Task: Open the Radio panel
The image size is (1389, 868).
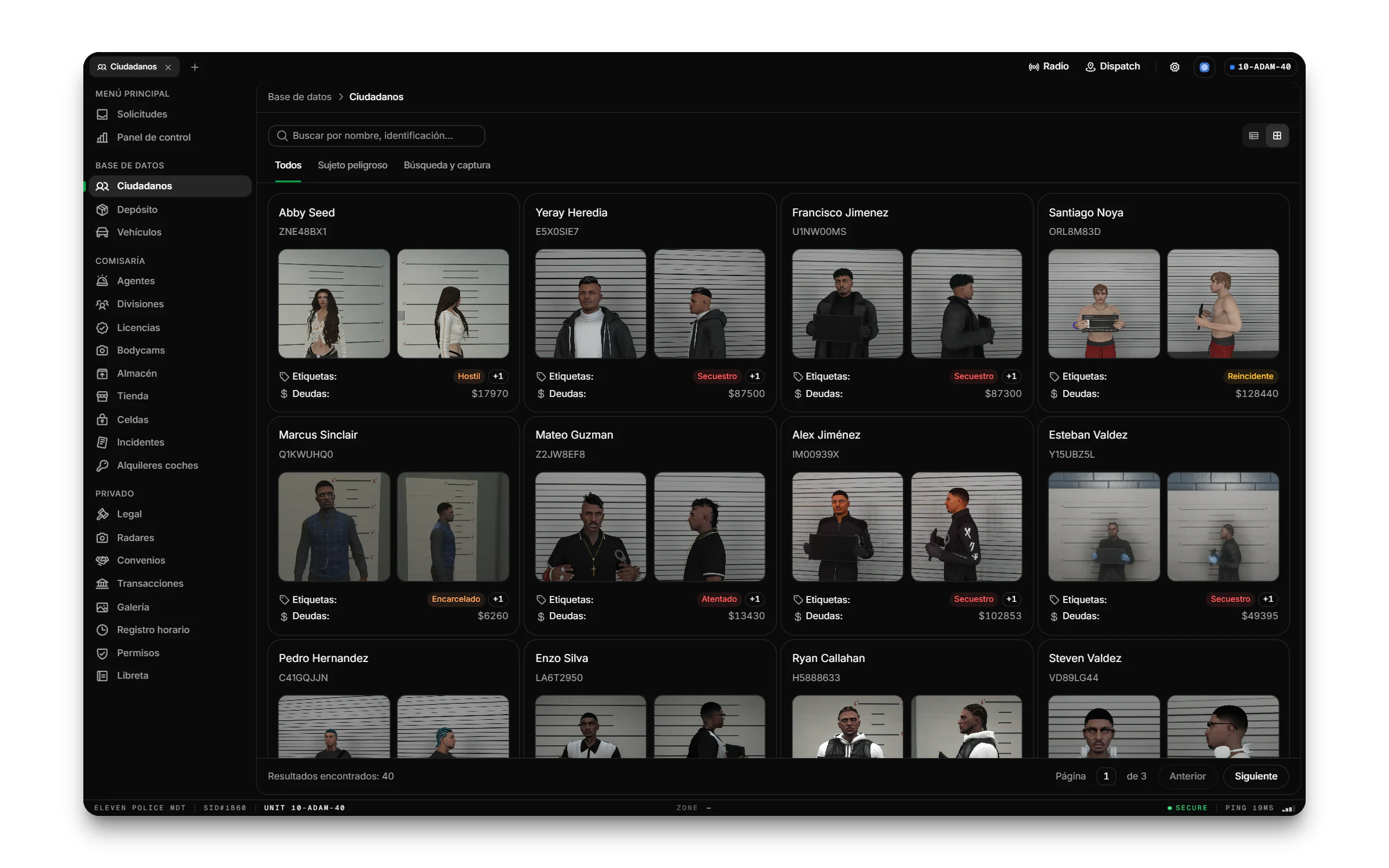Action: pos(1048,67)
